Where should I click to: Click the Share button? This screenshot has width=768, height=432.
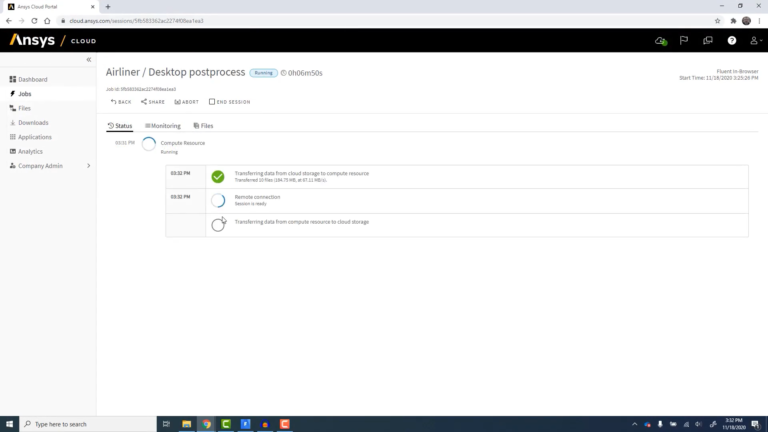coord(153,102)
